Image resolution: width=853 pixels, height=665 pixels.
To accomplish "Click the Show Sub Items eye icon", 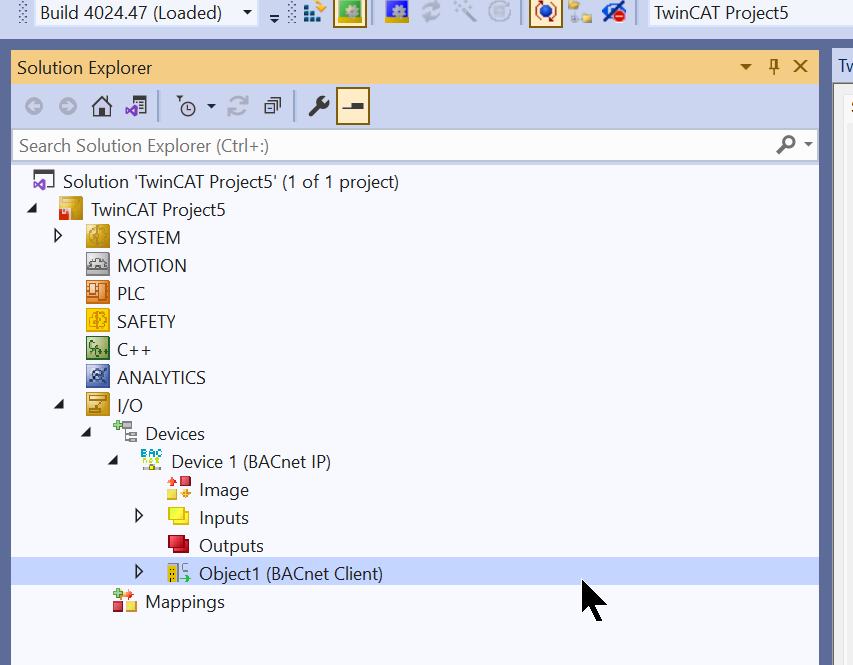I will point(614,12).
